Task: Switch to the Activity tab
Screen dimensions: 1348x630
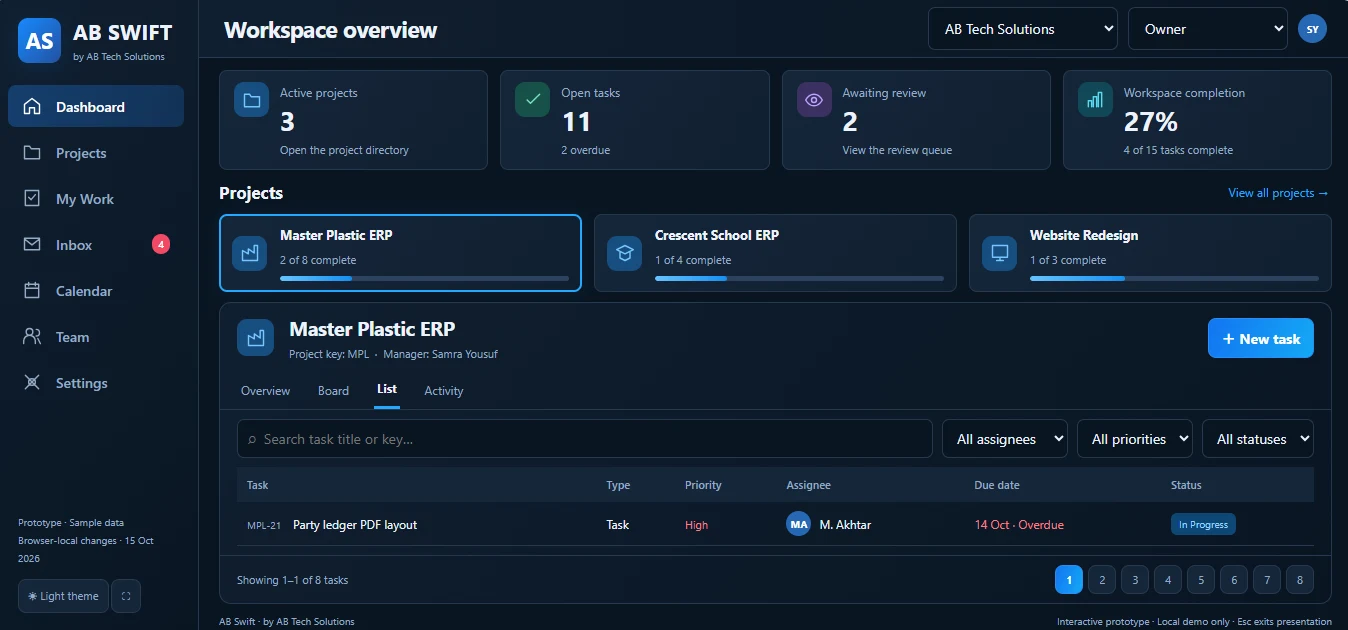Action: (444, 391)
